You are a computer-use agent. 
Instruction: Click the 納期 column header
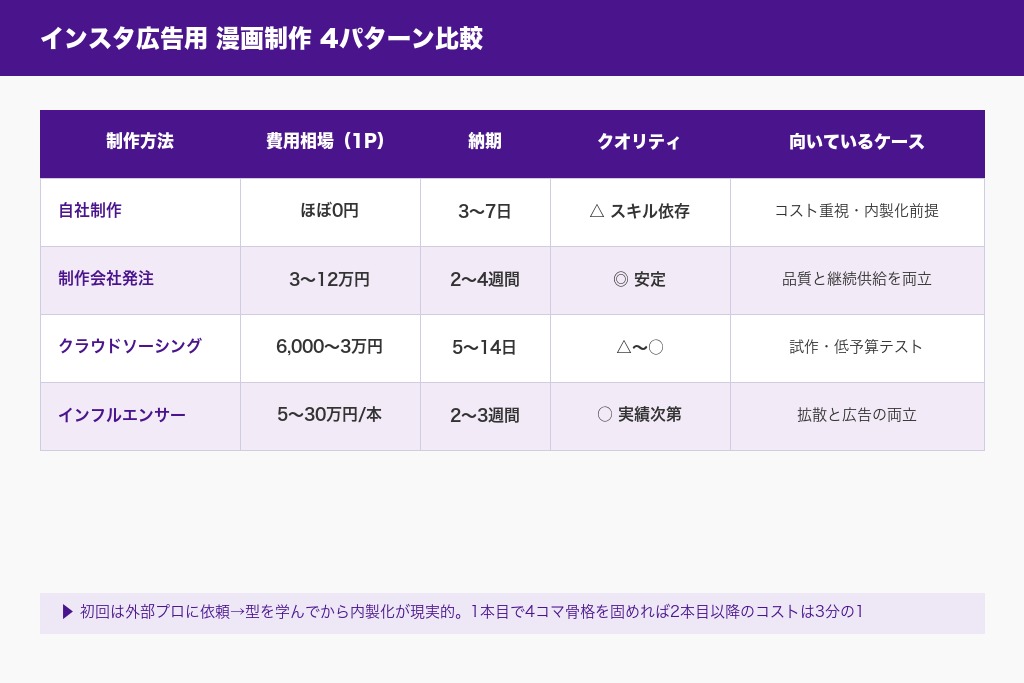tap(485, 142)
